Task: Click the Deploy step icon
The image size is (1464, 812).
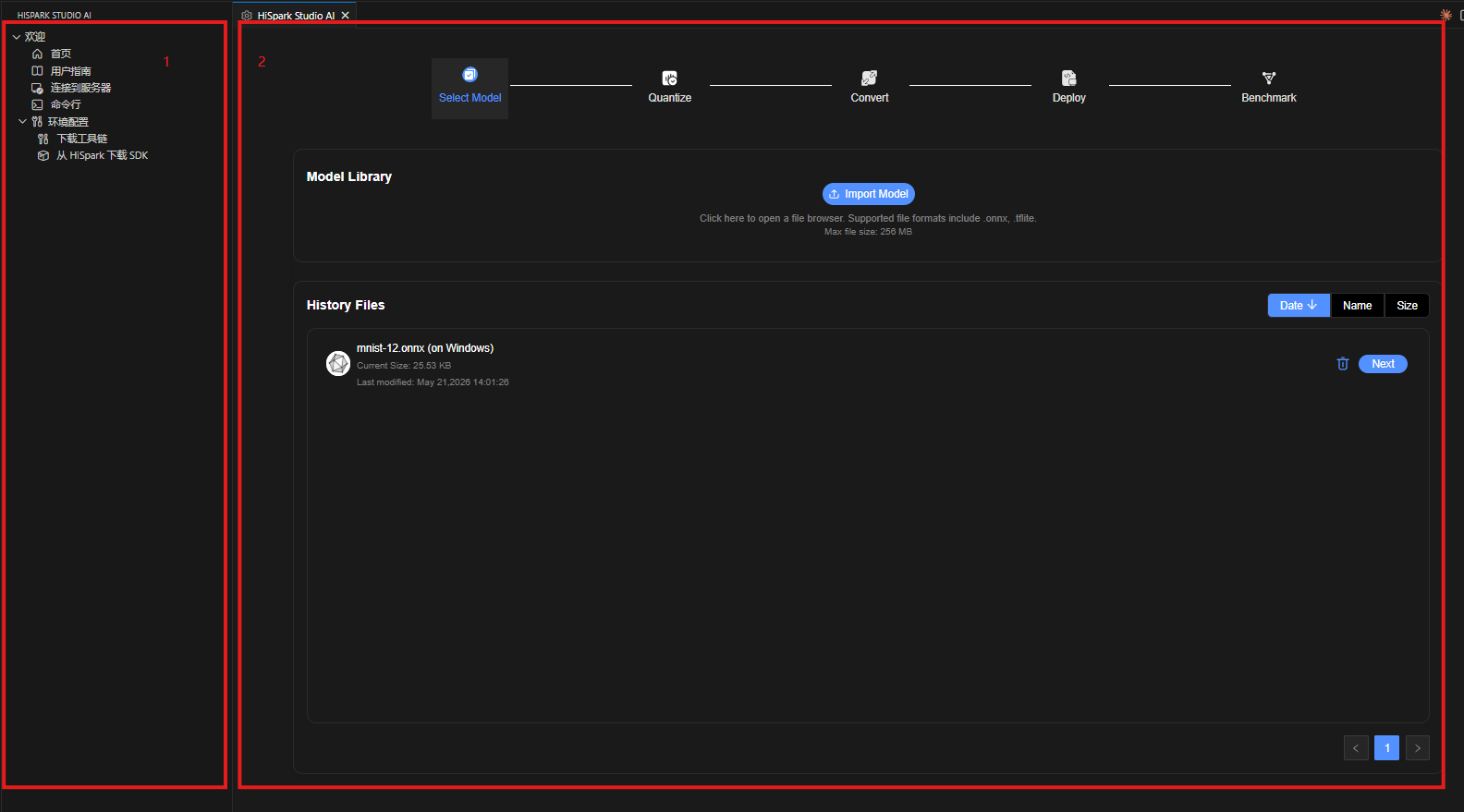Action: point(1069,79)
